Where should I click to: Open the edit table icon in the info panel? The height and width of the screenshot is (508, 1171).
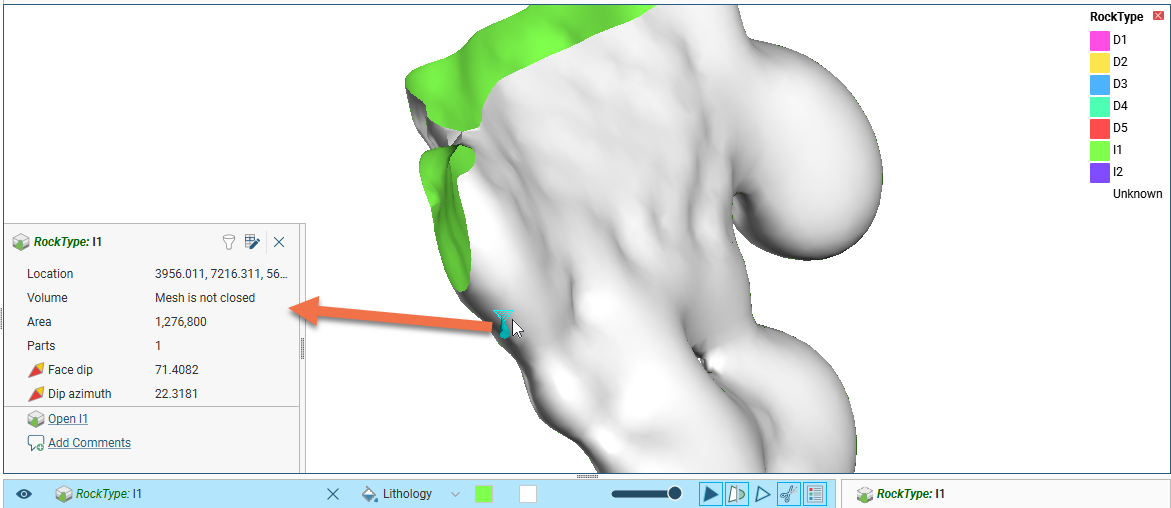(253, 242)
